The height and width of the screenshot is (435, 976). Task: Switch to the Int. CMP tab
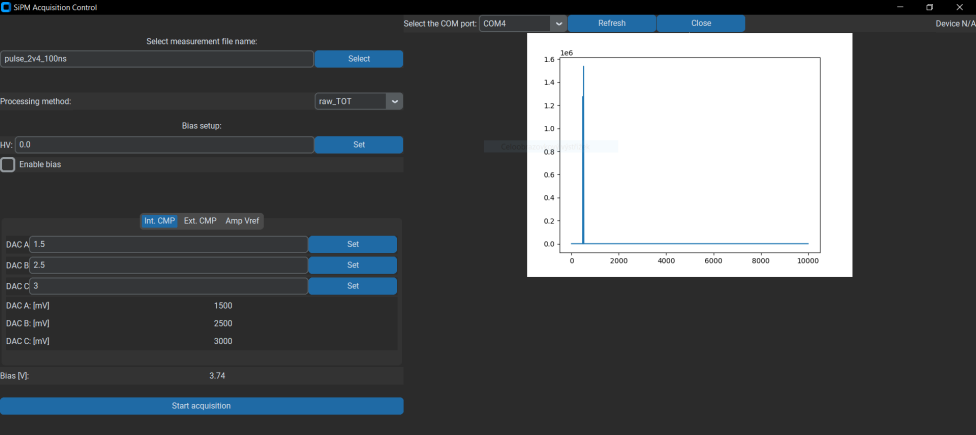click(159, 221)
